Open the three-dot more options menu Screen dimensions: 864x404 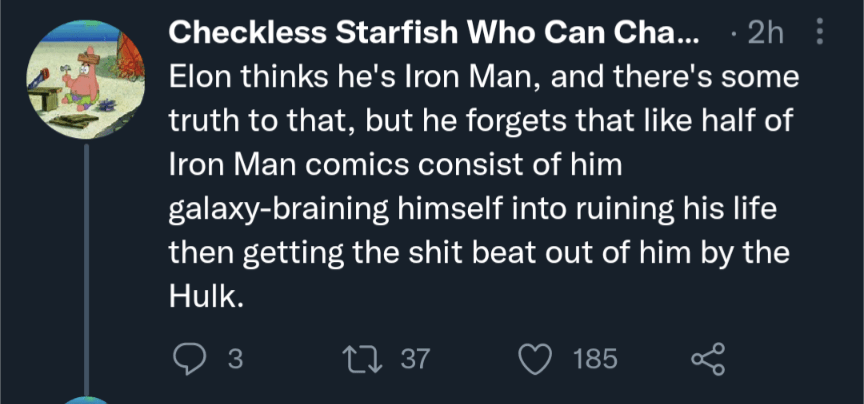(x=820, y=34)
